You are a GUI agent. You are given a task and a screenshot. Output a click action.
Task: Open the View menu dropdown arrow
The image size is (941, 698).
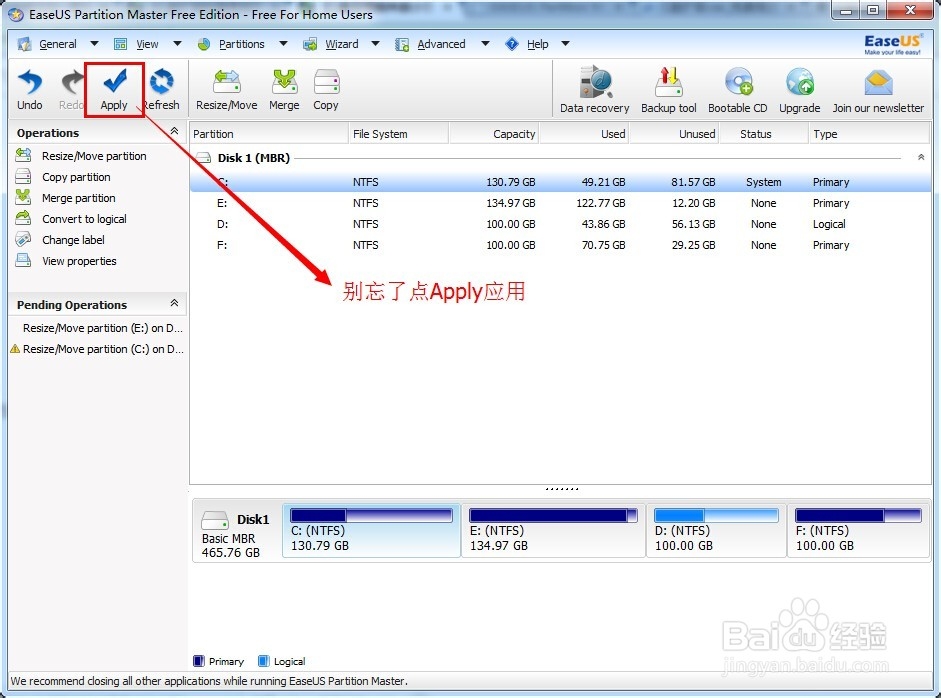point(177,44)
